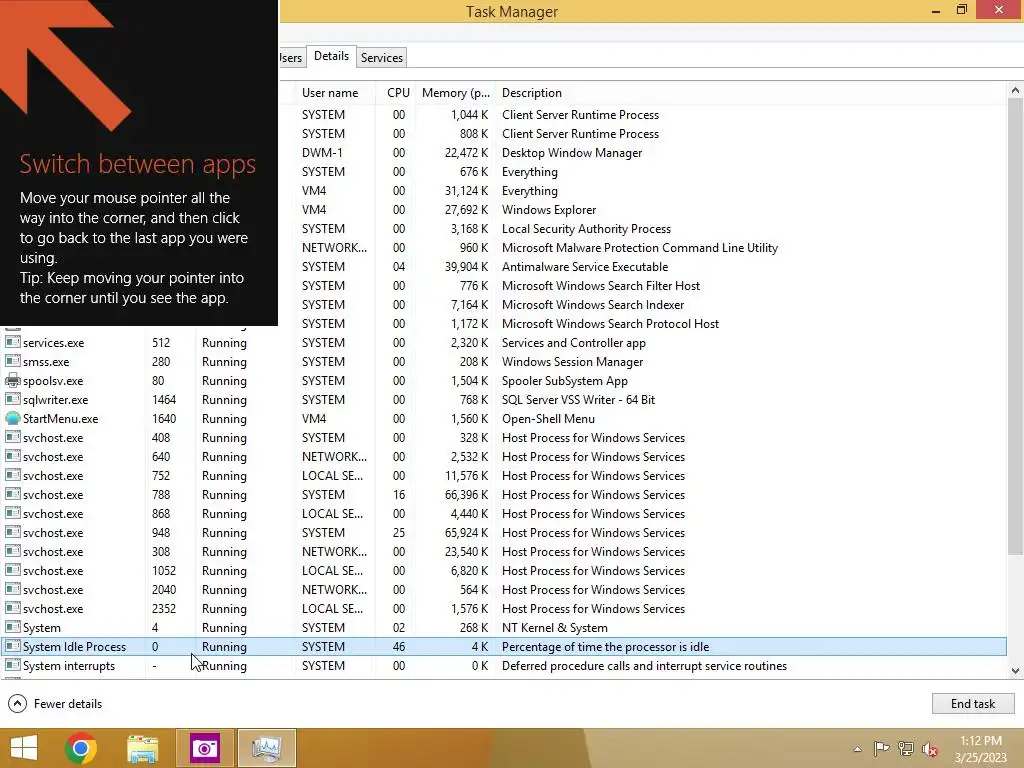The image size is (1024, 768).
Task: Select the sqlwriter.exe row name
Action: pos(56,400)
